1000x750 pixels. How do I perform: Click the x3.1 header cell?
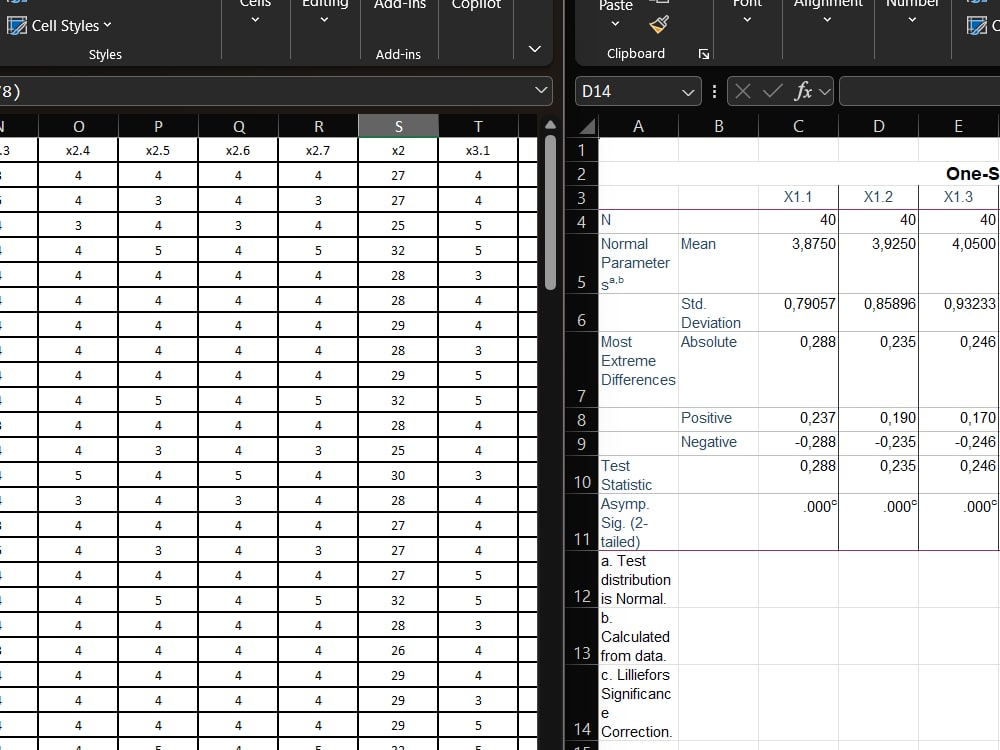pyautogui.click(x=478, y=151)
